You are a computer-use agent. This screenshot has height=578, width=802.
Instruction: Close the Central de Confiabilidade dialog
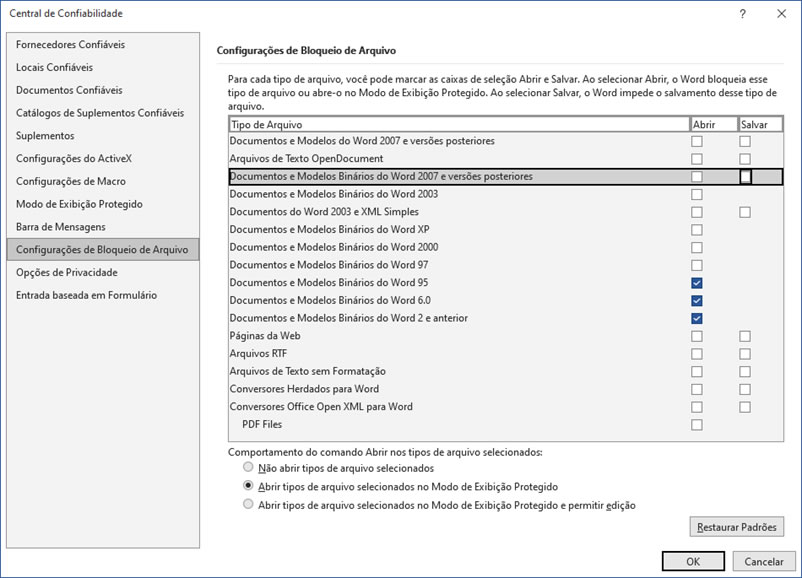[782, 14]
